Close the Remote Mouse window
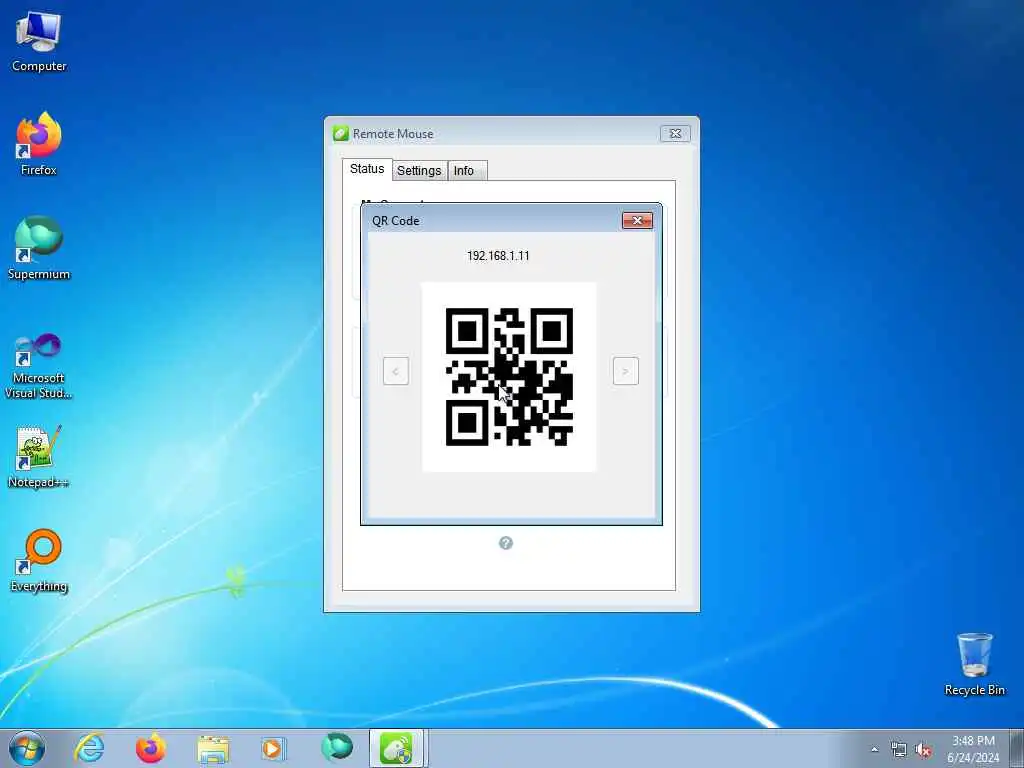Image resolution: width=1024 pixels, height=768 pixels. coord(675,133)
